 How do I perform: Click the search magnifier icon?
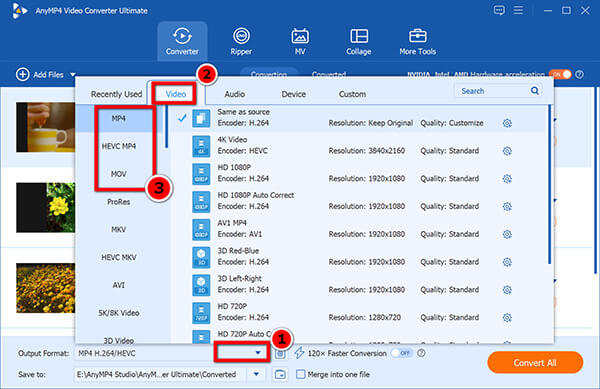coord(535,91)
